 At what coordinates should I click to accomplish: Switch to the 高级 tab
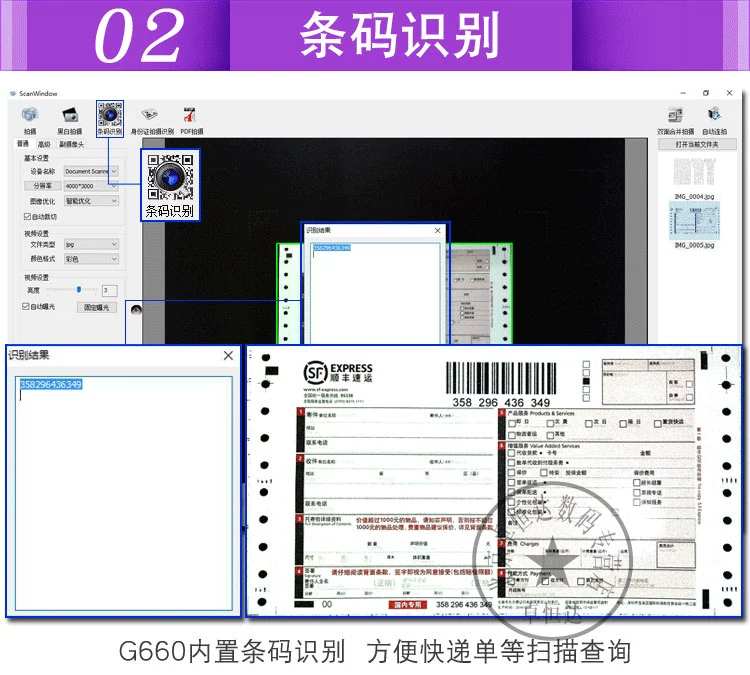[x=44, y=144]
